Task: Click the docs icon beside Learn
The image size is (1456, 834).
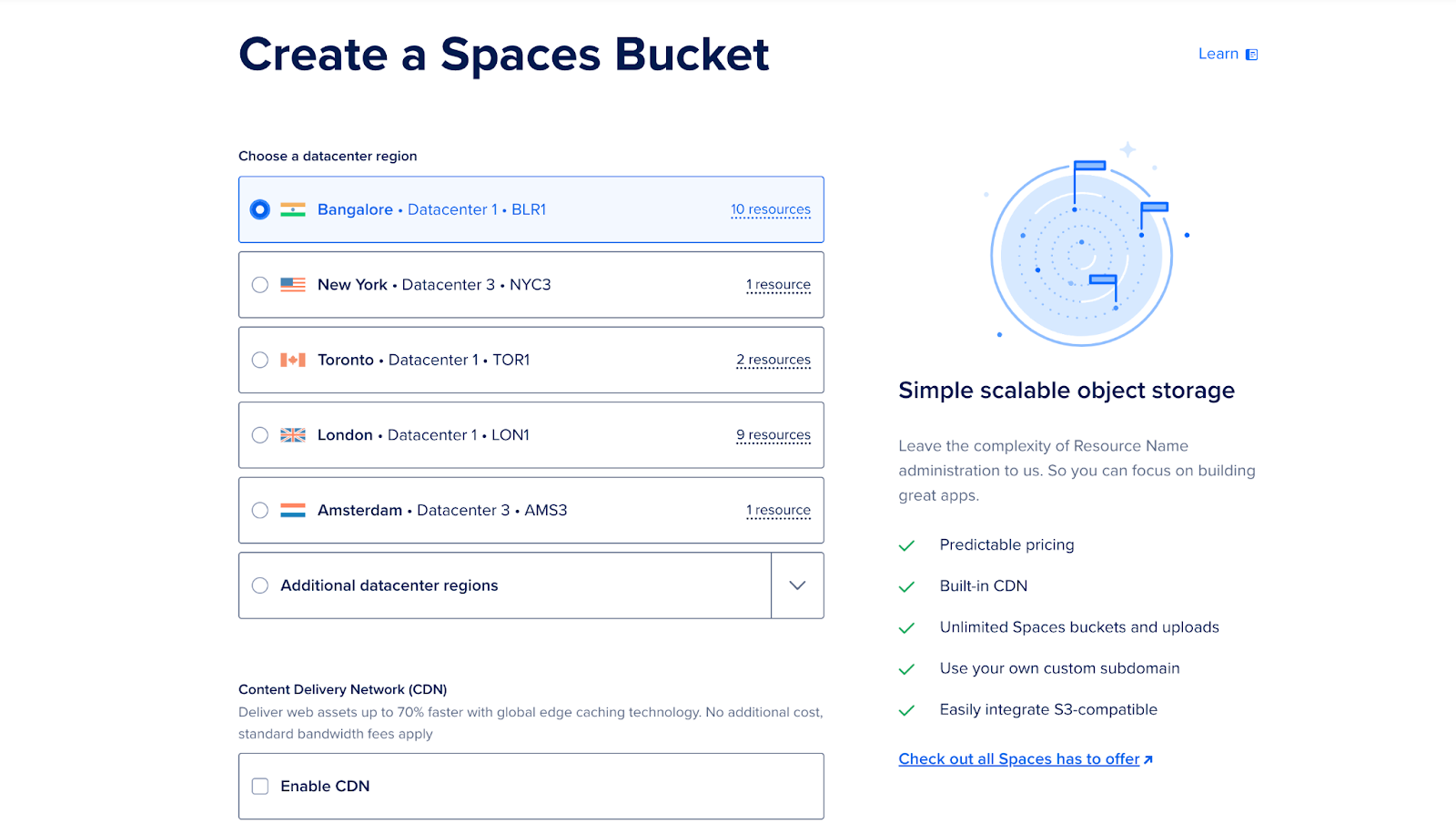Action: click(x=1252, y=55)
